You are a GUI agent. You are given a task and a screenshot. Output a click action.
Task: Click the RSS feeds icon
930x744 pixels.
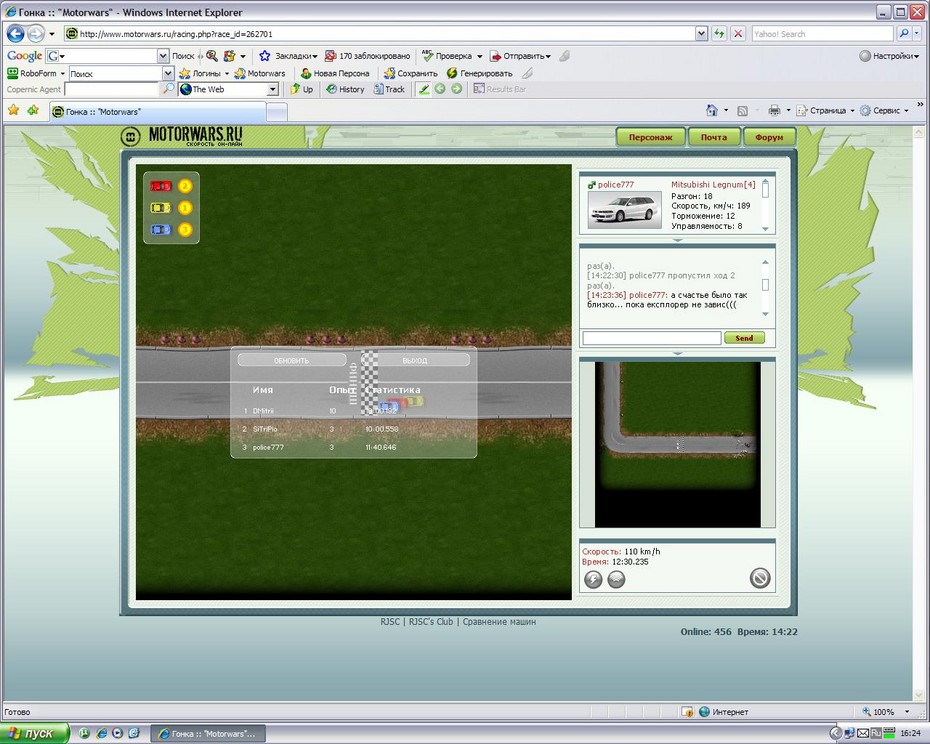tap(742, 110)
